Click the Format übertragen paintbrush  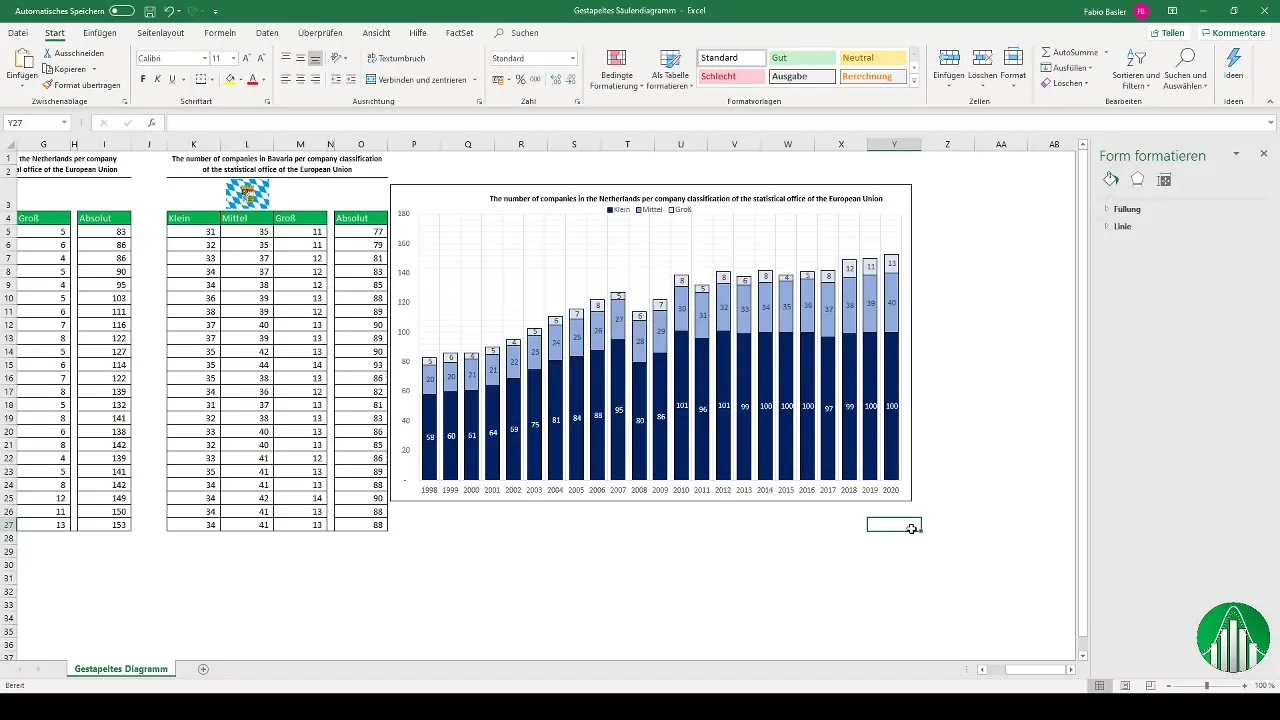(81, 85)
